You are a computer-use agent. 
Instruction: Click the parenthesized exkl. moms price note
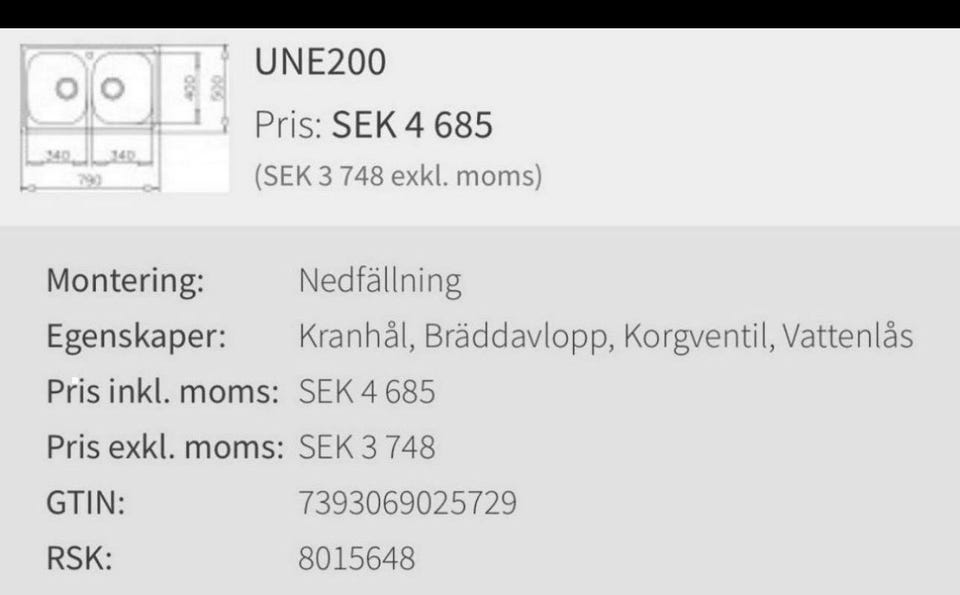[x=399, y=177]
